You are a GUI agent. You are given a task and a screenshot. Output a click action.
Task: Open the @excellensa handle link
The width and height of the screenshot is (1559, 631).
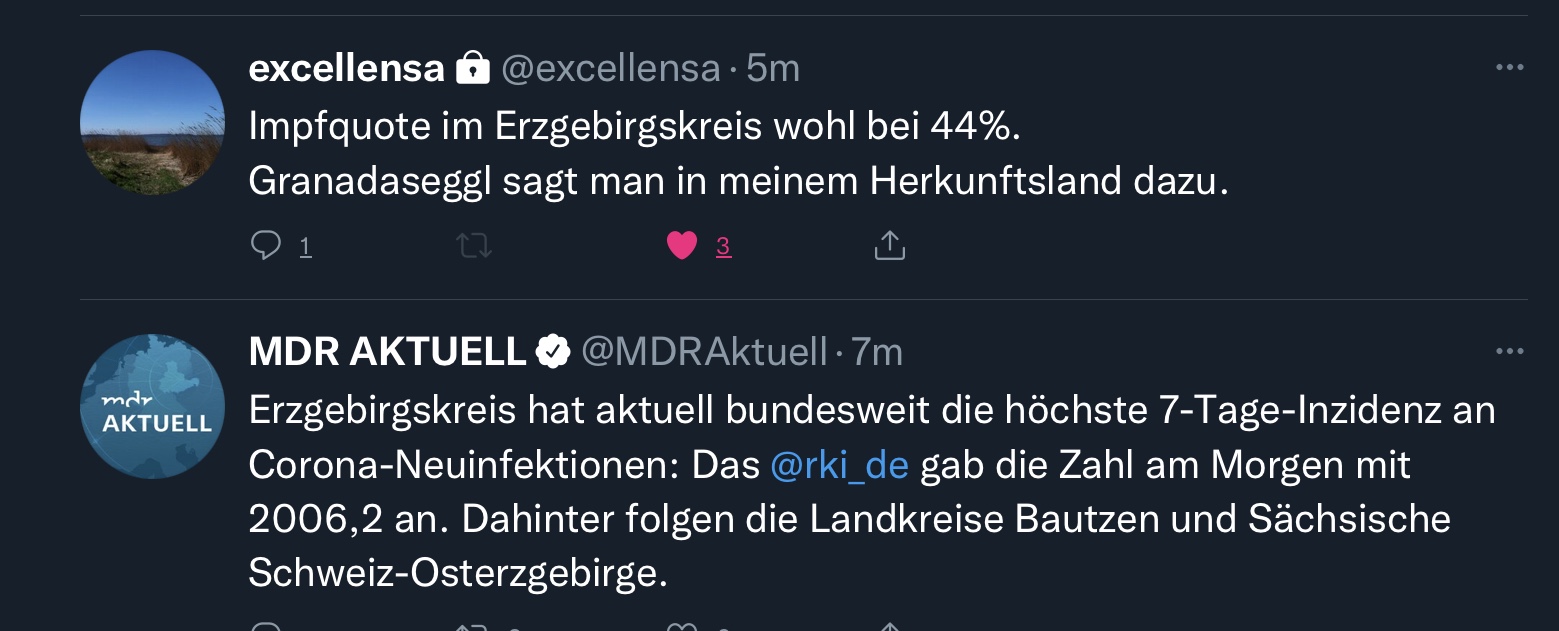point(610,69)
